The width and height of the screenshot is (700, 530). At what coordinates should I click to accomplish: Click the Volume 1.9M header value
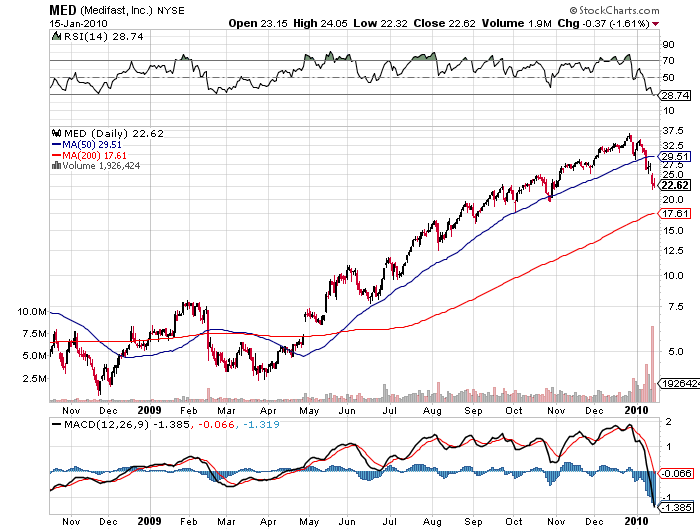pyautogui.click(x=517, y=24)
